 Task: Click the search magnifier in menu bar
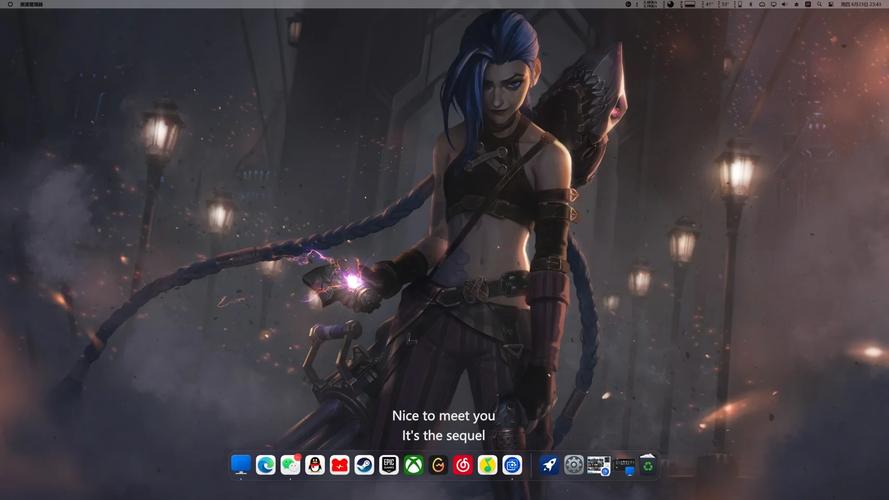pos(819,4)
